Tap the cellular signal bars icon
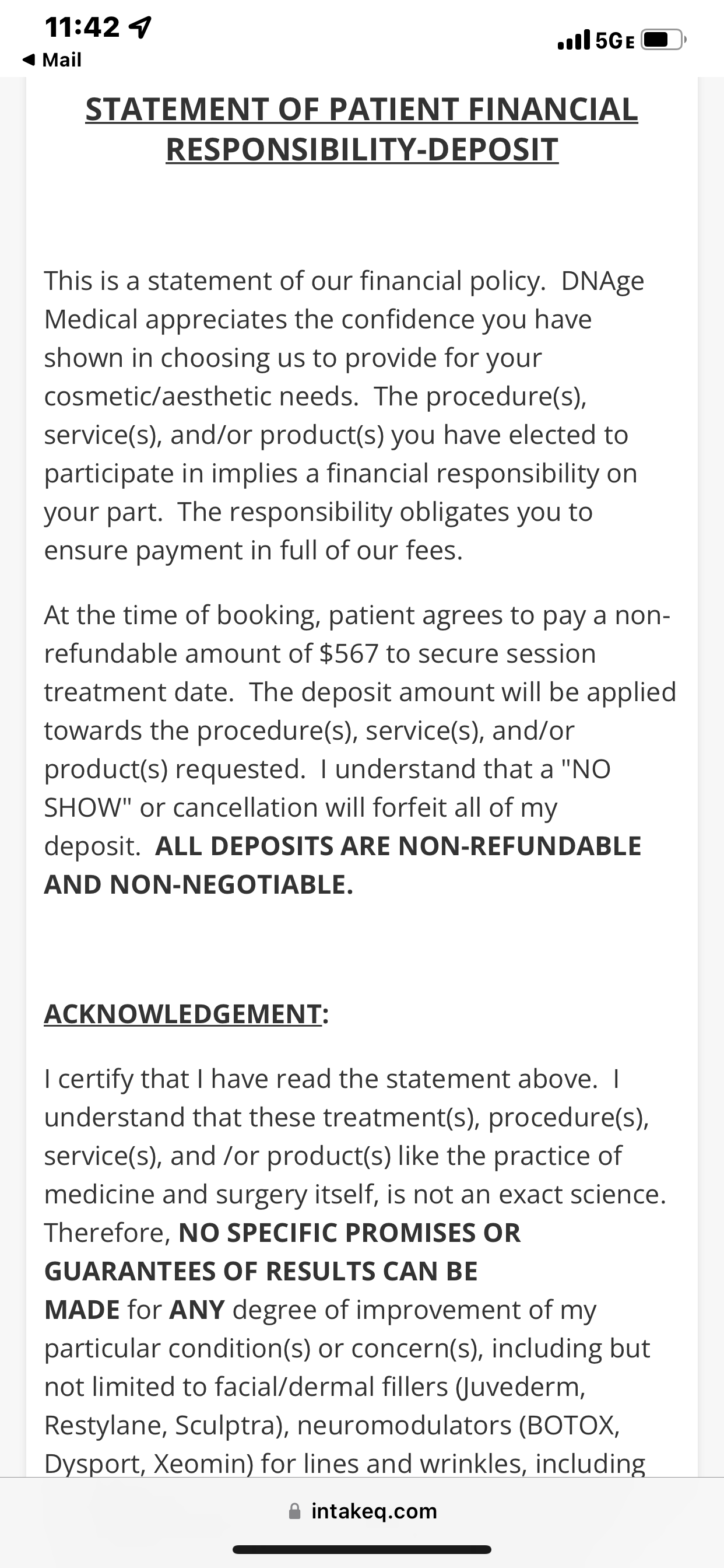The image size is (724, 1568). coord(574,40)
